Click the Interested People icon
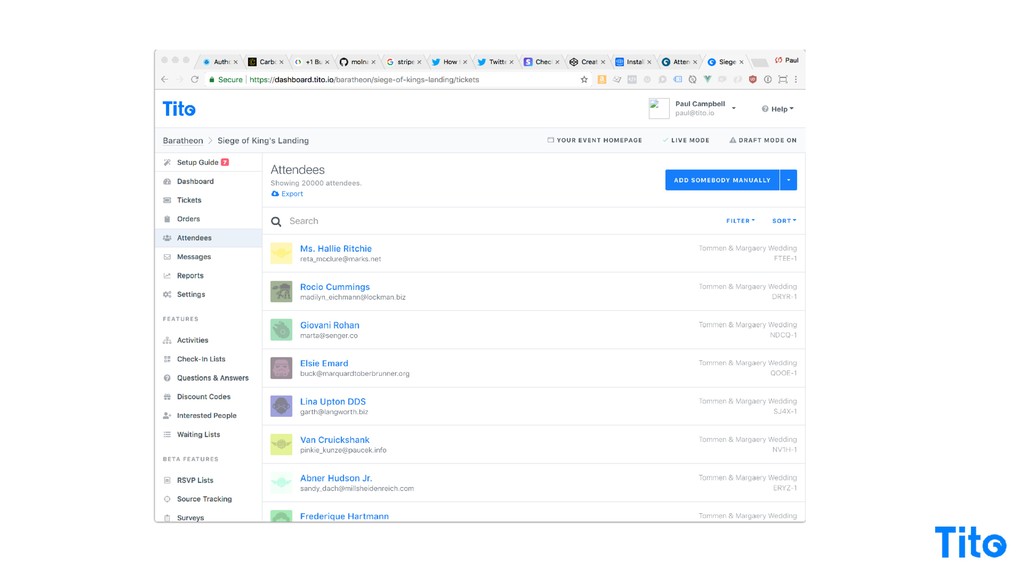 pyautogui.click(x=167, y=416)
